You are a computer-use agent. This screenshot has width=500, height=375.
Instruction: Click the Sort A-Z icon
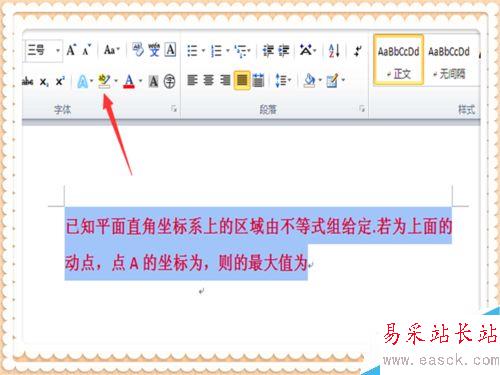click(x=334, y=51)
